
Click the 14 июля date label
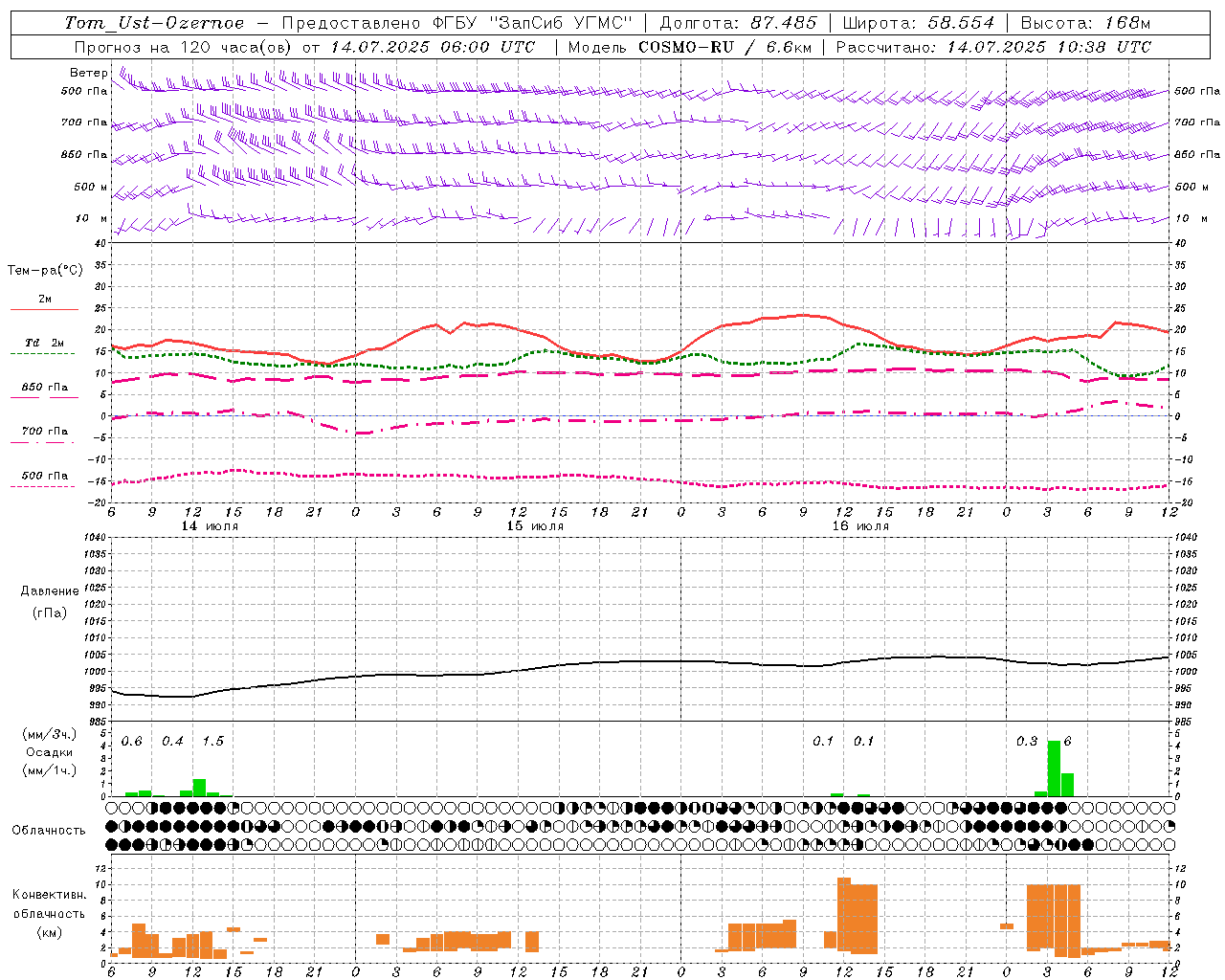pos(210,526)
